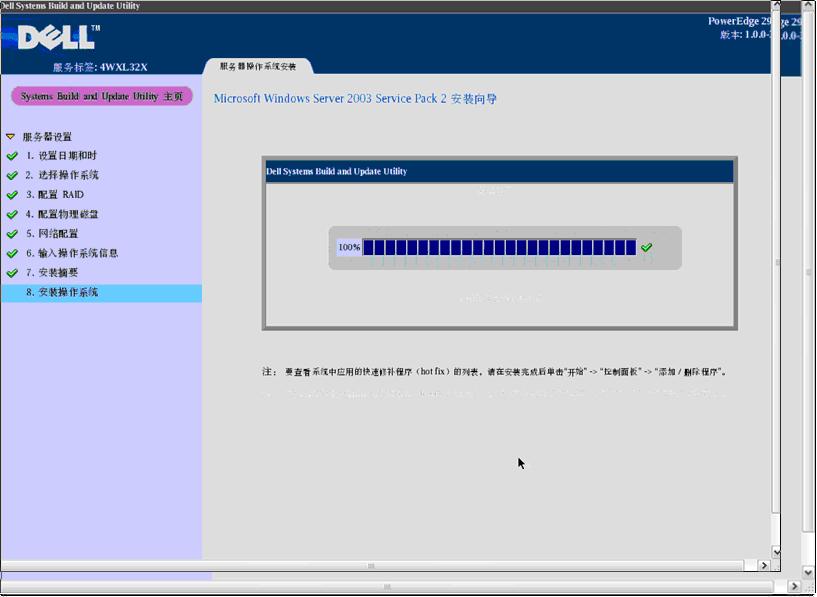817x597 pixels.
Task: Click outer horizontal scrollbar thumb
Action: tap(387, 587)
